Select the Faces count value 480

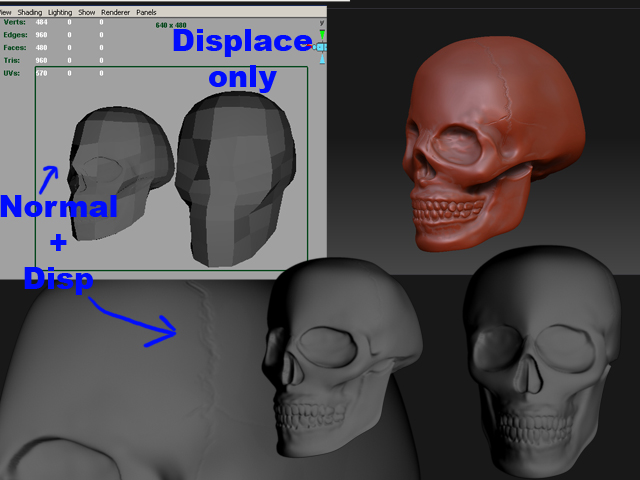(41, 47)
